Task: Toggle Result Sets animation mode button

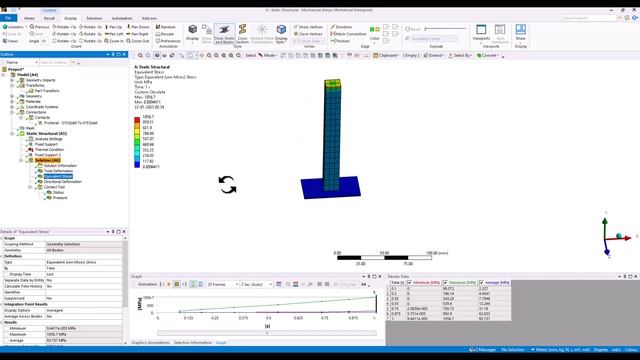Action: (200, 284)
